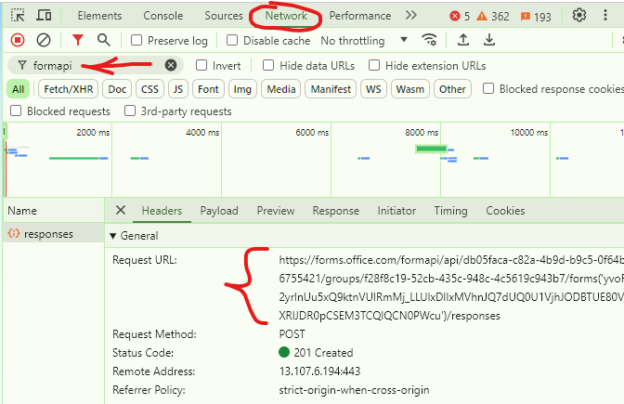The image size is (624, 404).
Task: Click the inspect element selector icon
Action: click(x=18, y=16)
